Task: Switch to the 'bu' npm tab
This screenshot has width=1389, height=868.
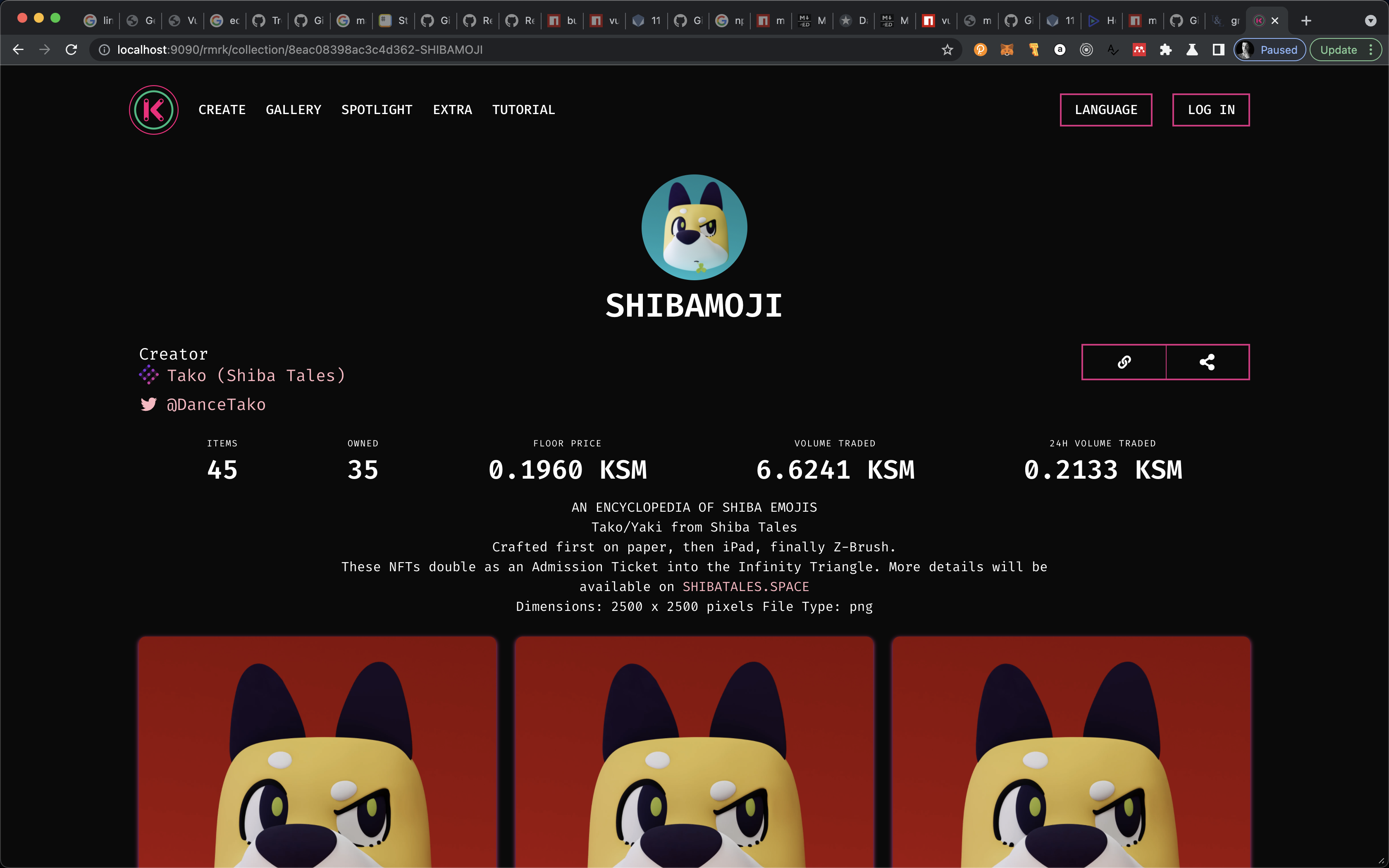Action: coord(563,21)
